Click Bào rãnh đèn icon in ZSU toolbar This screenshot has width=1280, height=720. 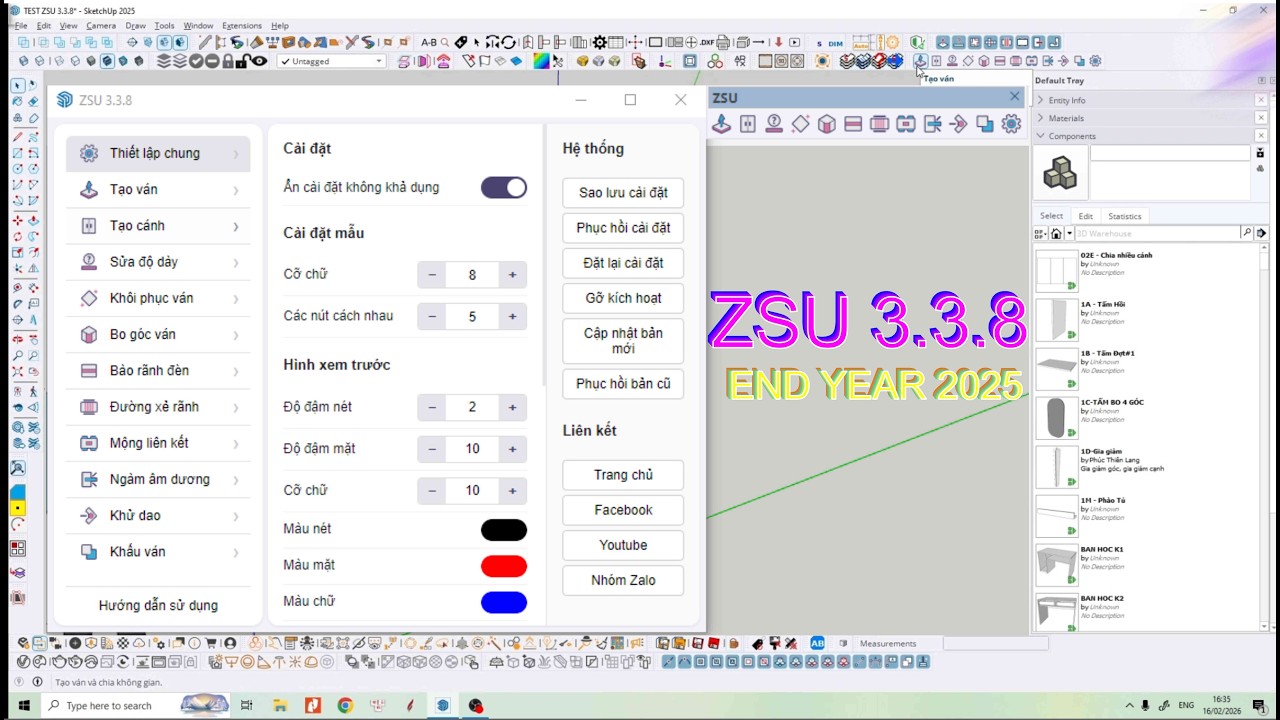853,124
